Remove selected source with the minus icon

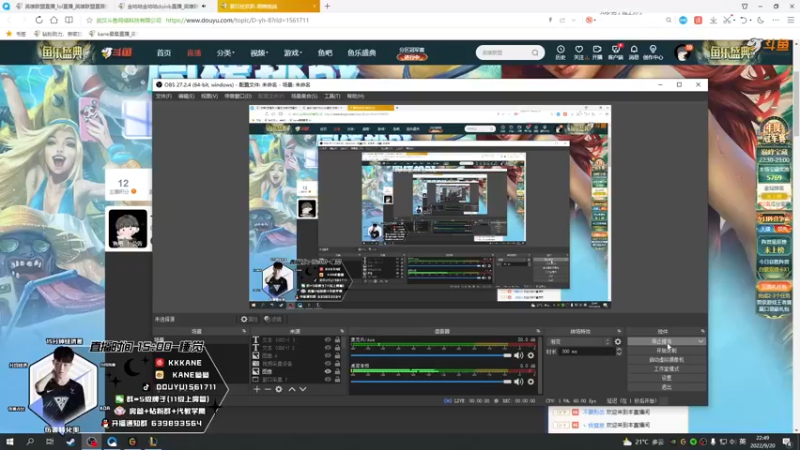(268, 389)
